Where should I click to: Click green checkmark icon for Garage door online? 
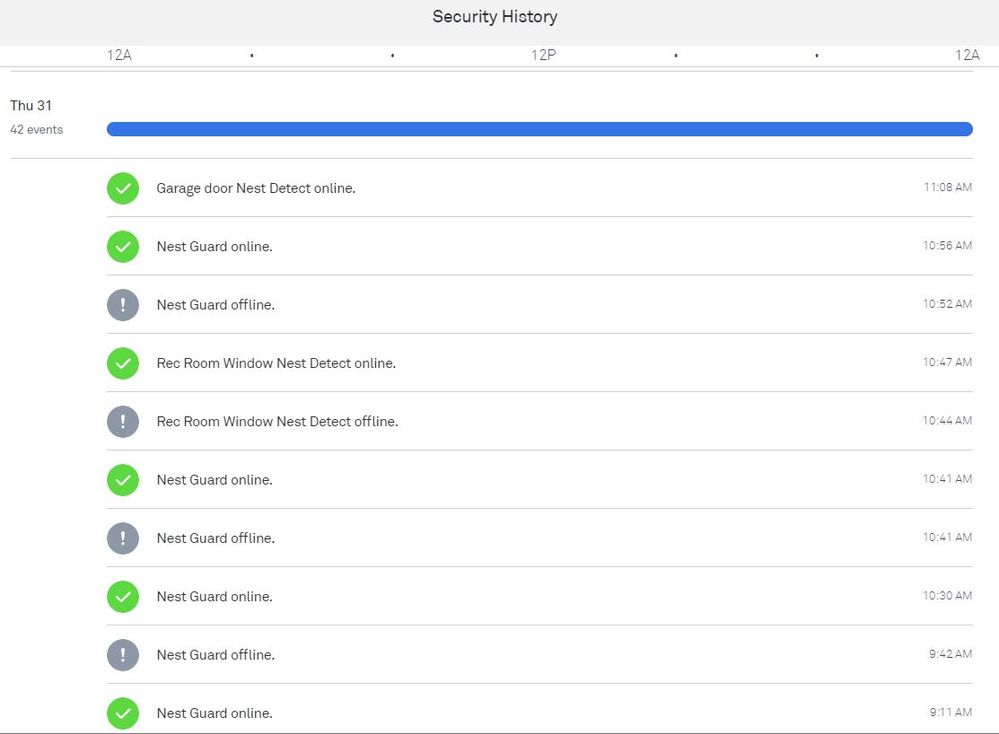coord(123,188)
